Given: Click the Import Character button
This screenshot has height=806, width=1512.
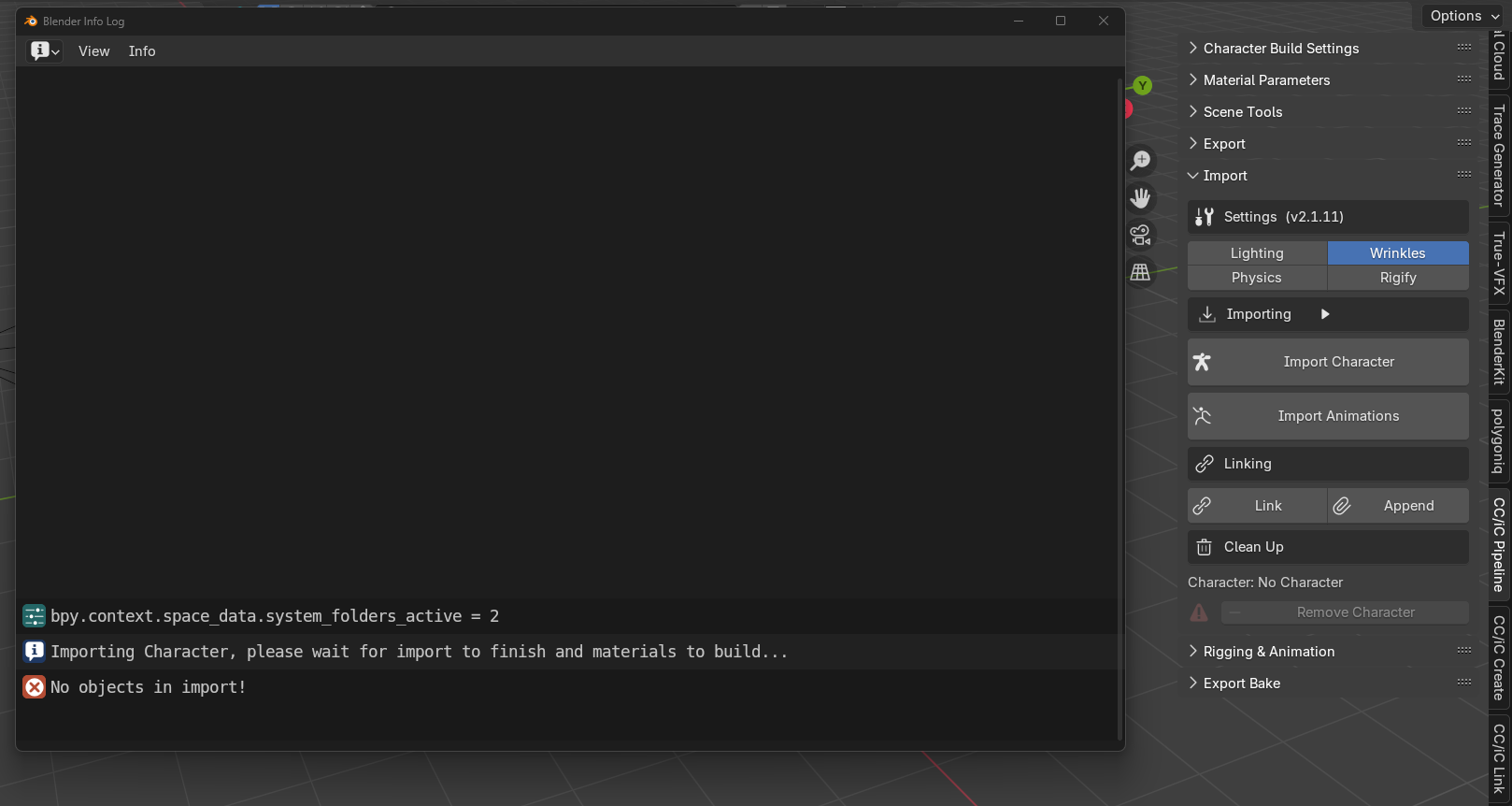Looking at the screenshot, I should pos(1328,362).
